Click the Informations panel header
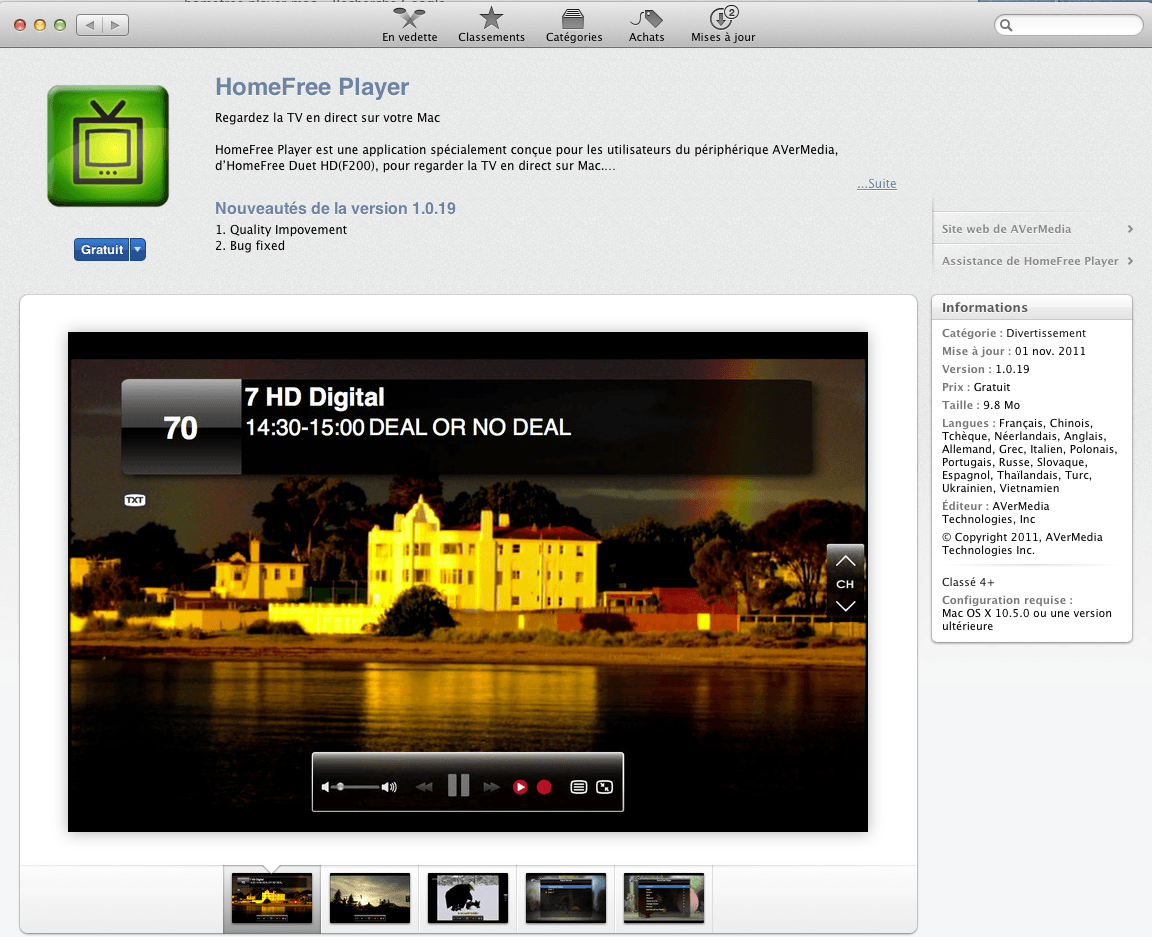Viewport: 1152px width, 937px height. (1032, 307)
